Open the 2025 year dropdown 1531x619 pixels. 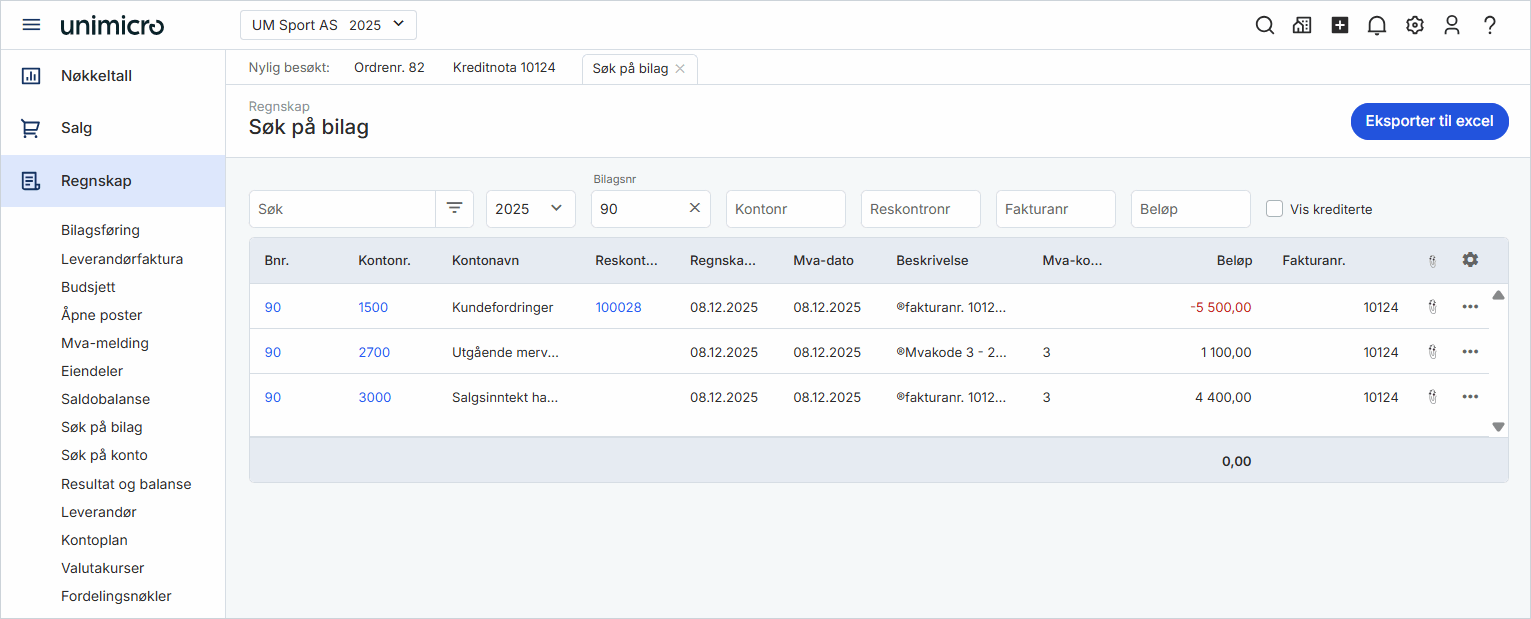coord(530,209)
